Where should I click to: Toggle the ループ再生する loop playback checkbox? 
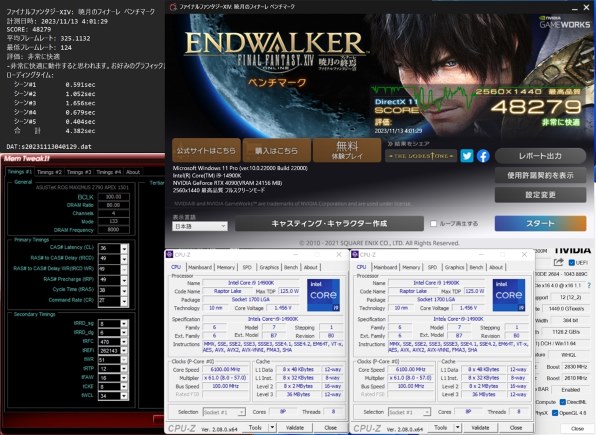433,224
